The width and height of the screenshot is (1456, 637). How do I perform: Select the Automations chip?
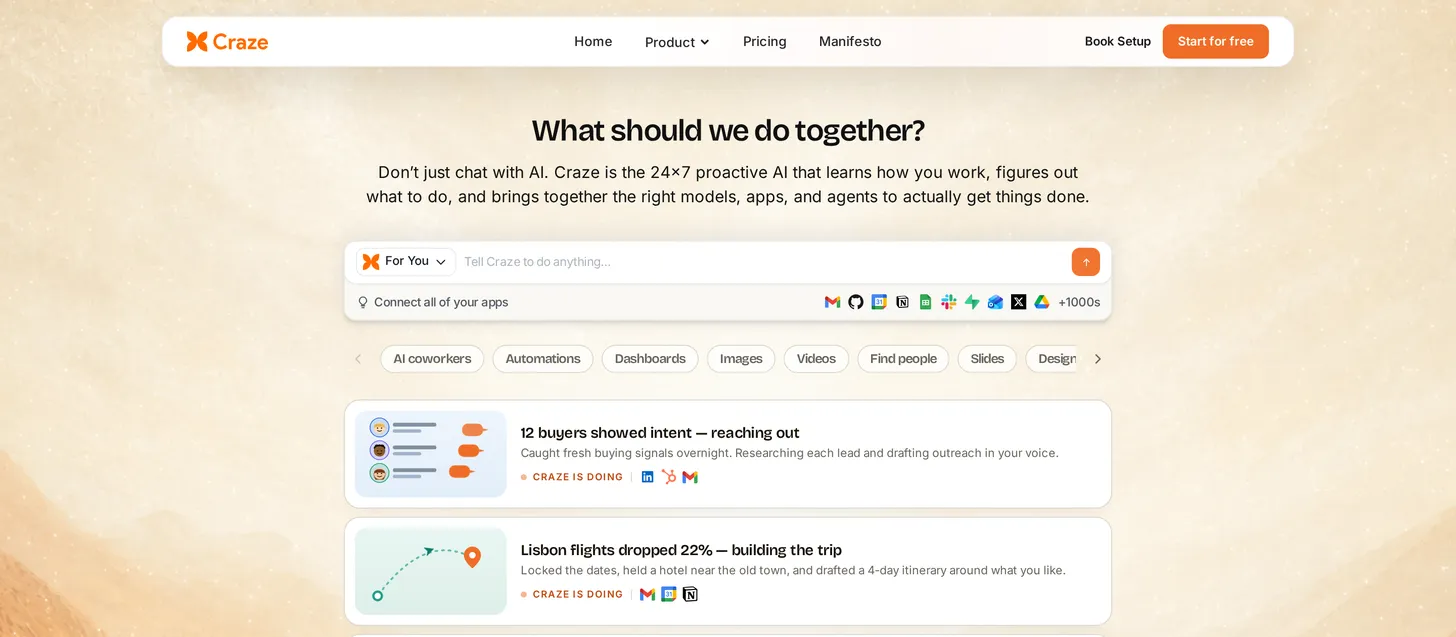(x=543, y=359)
